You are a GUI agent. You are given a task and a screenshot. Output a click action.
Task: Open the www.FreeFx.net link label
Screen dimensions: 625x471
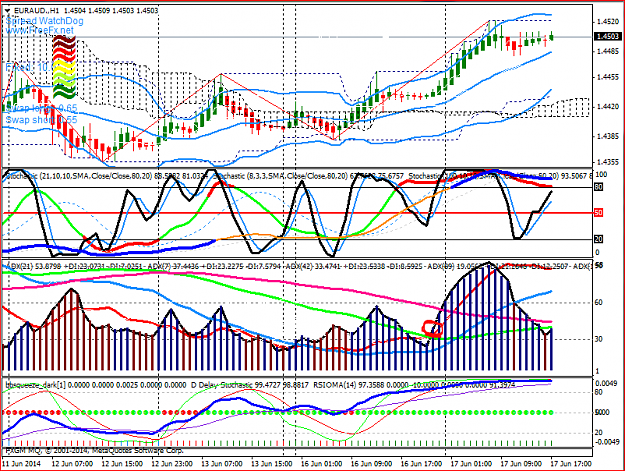pos(40,30)
